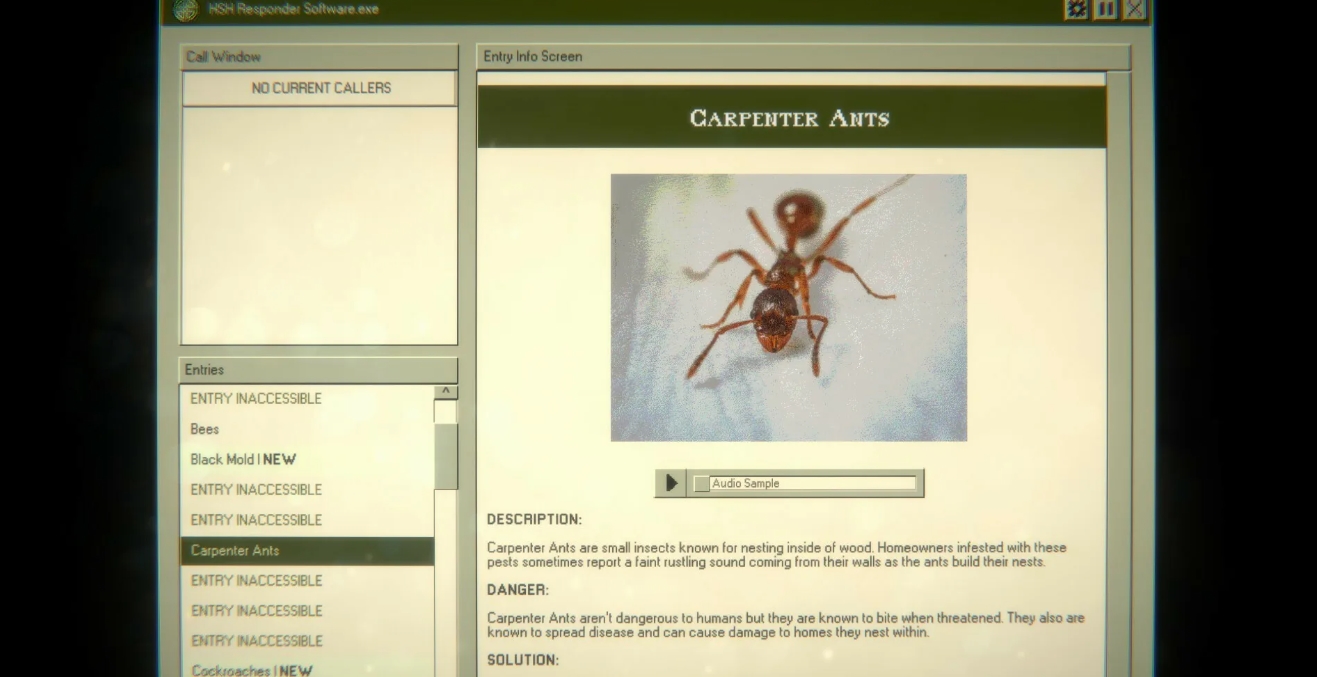Screen dimensions: 1317x677
Task: Open the new Black Mold entry
Action: 243,460
